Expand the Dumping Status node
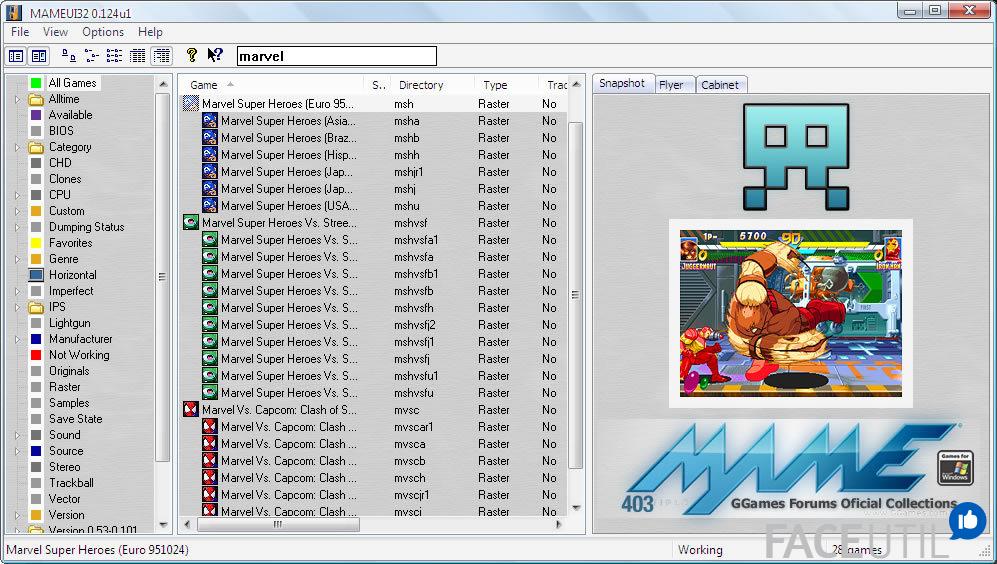 pyautogui.click(x=17, y=227)
